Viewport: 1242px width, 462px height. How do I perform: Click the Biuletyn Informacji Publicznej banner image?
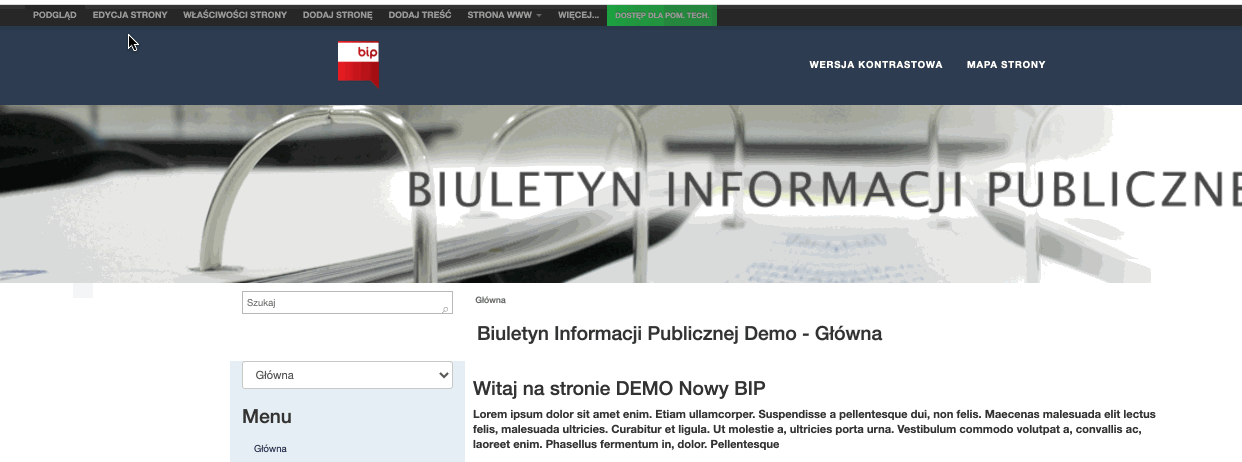tap(621, 194)
